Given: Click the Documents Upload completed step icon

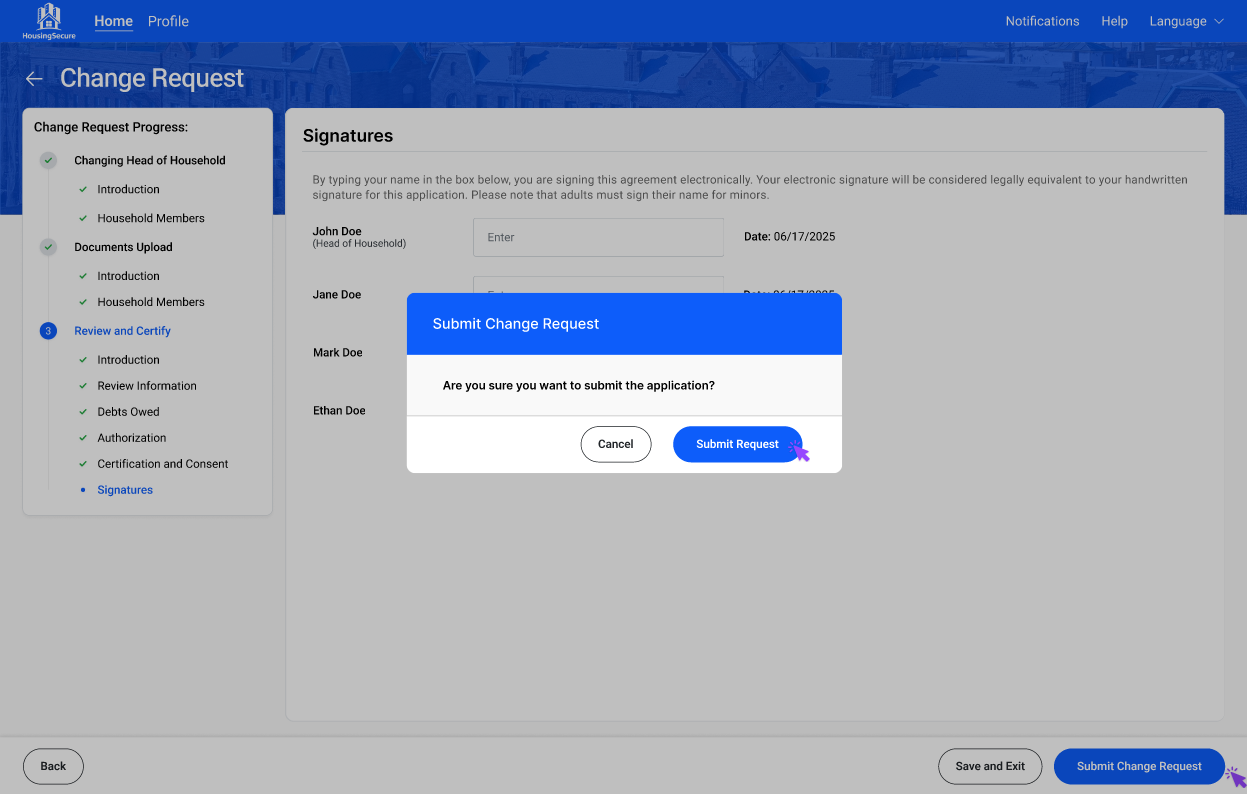Looking at the screenshot, I should pos(48,247).
